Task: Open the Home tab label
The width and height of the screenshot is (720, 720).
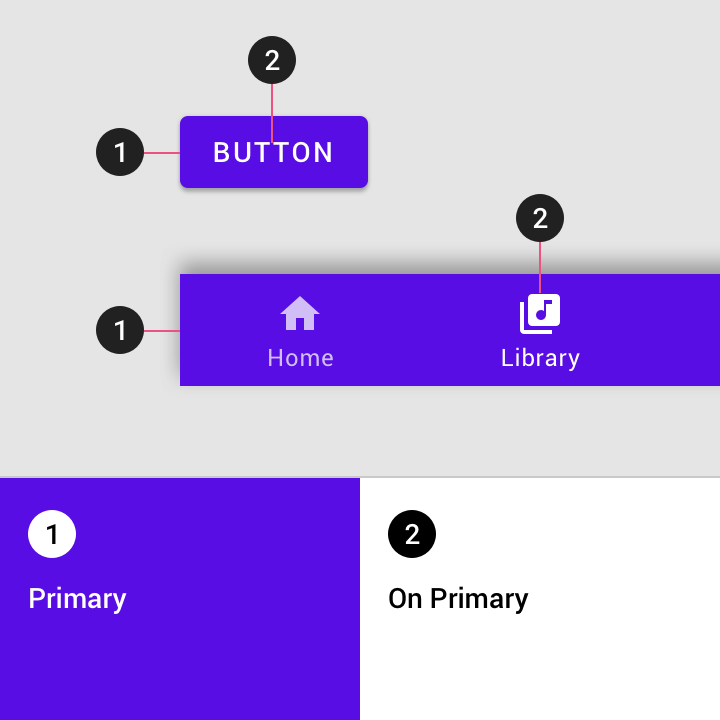Action: coord(300,358)
